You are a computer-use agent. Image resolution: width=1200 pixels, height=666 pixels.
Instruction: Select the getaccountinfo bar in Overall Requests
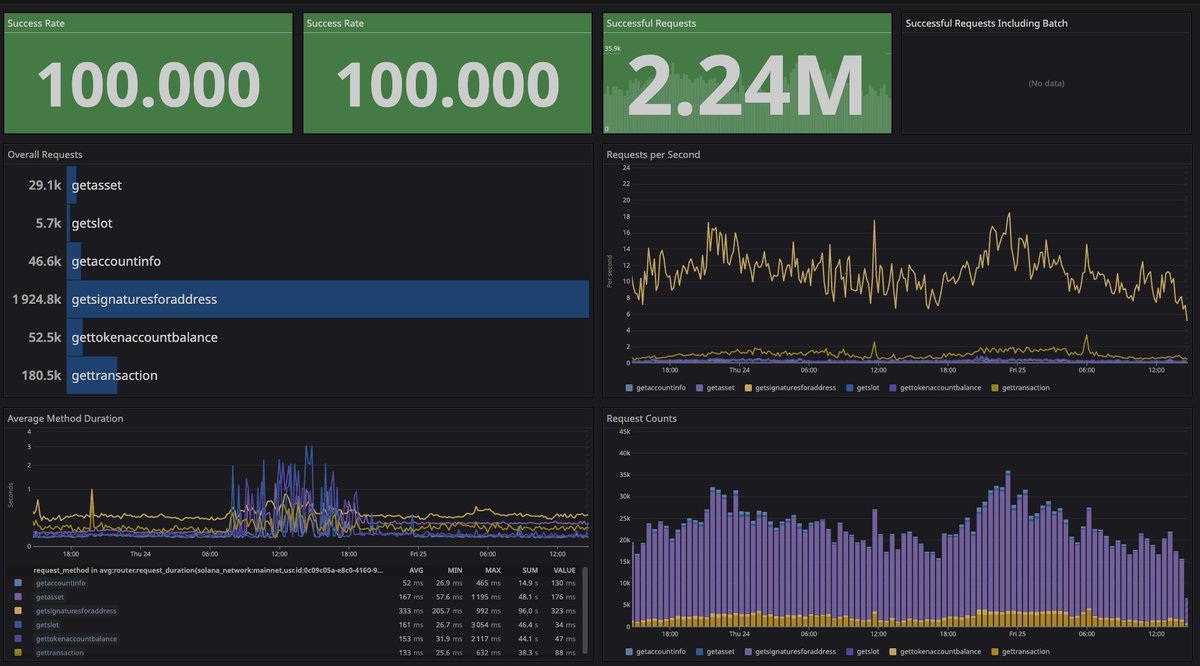click(73, 261)
